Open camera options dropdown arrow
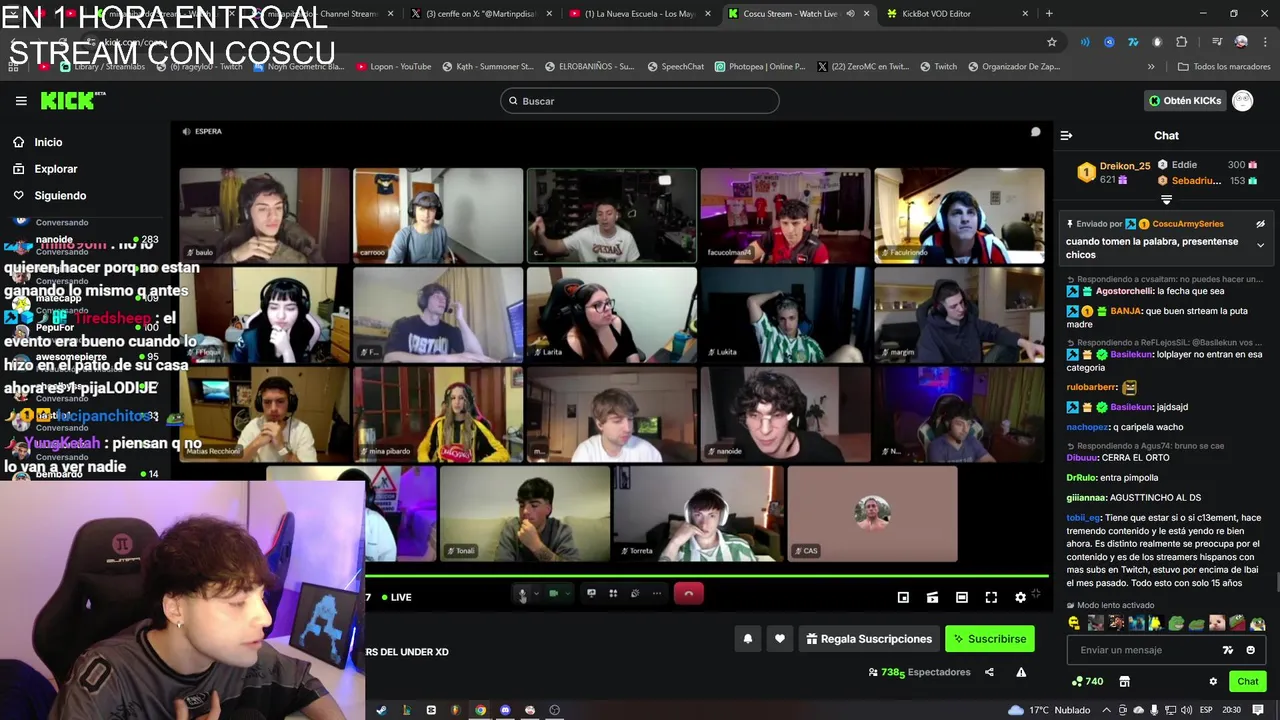The image size is (1280, 720). click(x=567, y=594)
